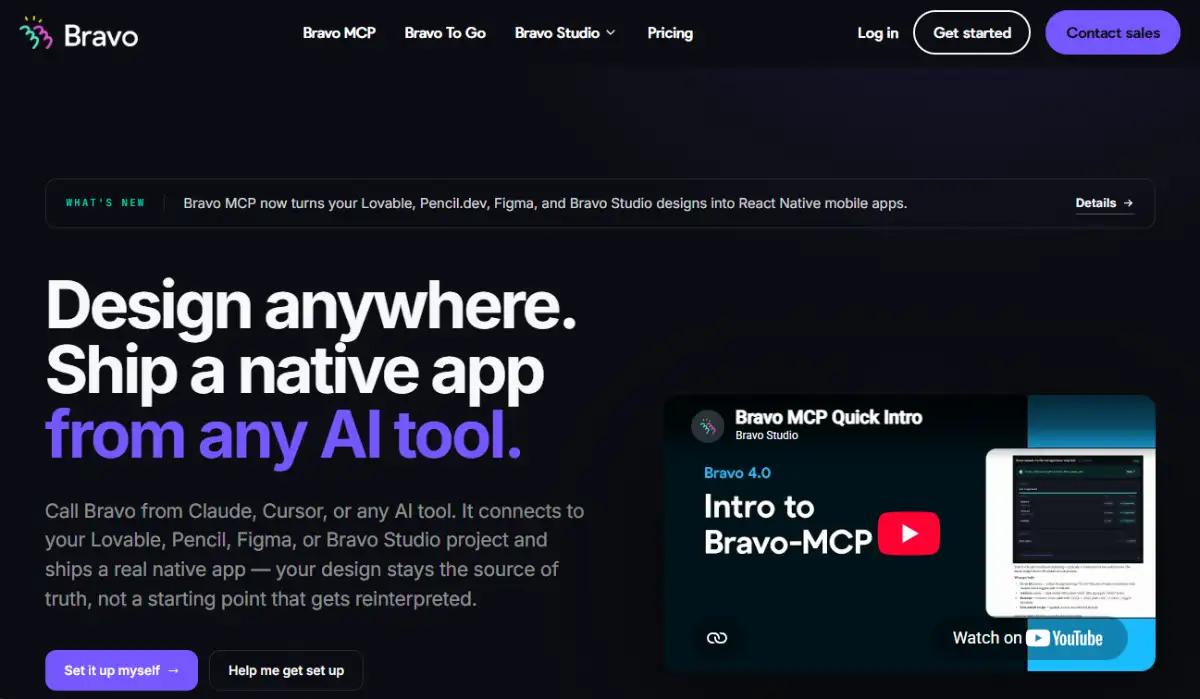Click the Contact sales button

click(1113, 33)
